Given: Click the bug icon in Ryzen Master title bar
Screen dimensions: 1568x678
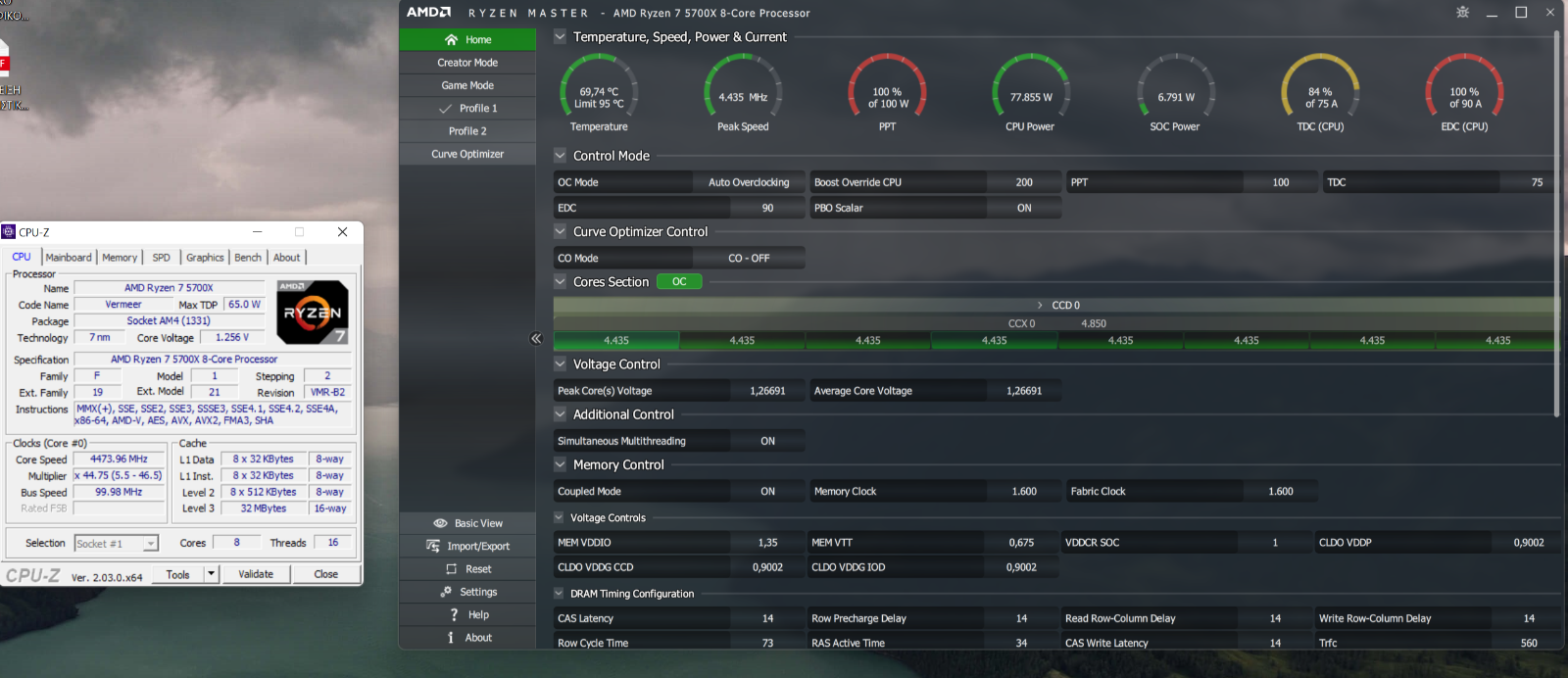Looking at the screenshot, I should tap(1462, 13).
